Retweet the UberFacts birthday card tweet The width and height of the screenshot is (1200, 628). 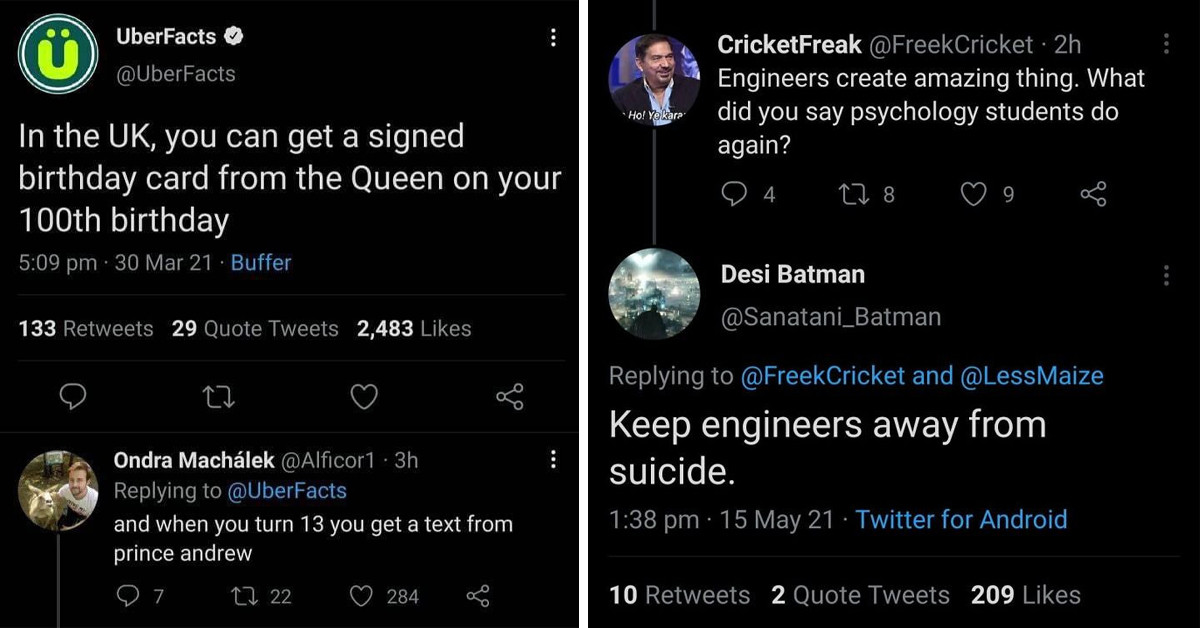(x=218, y=397)
